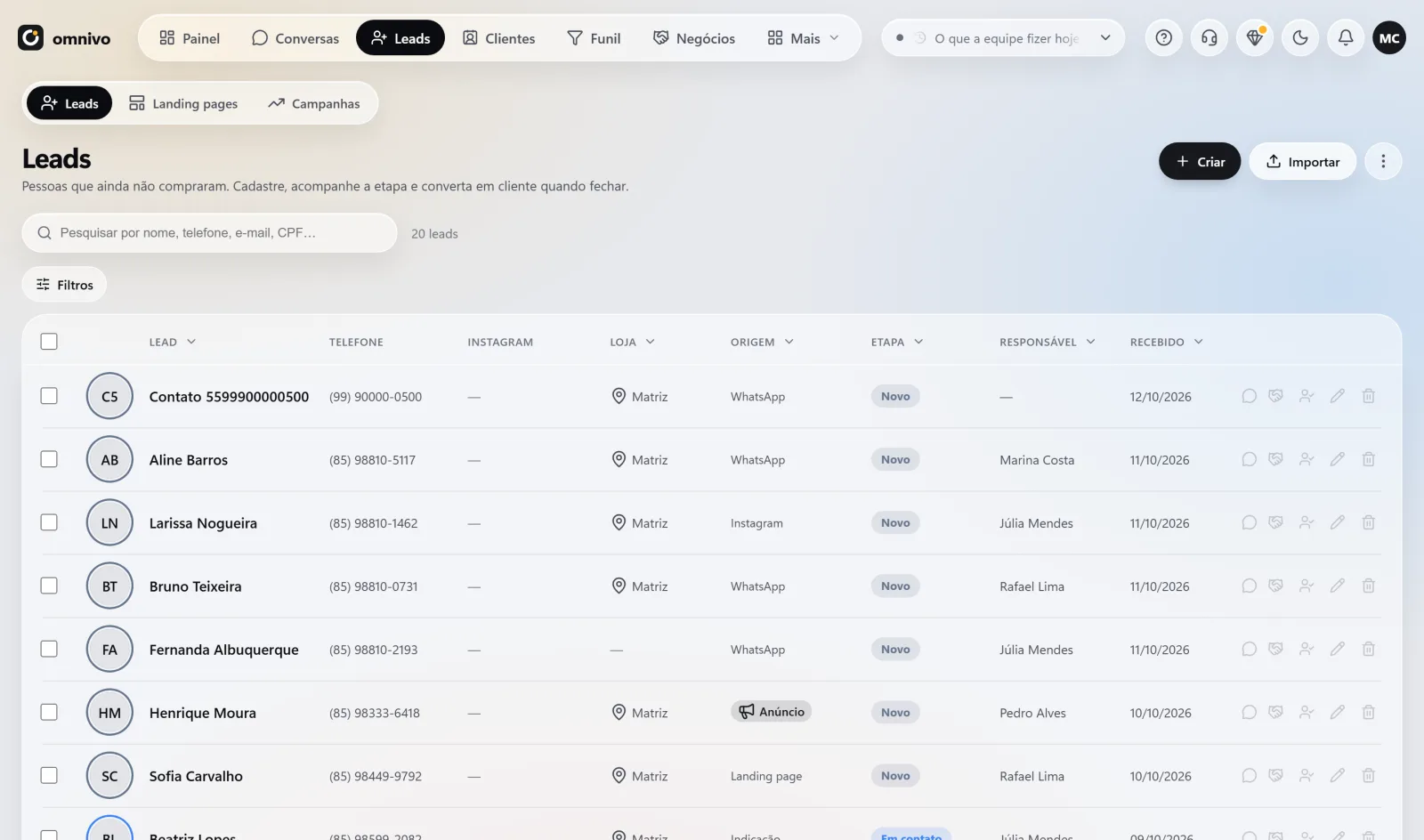Open Conversas in top navigation
Image resolution: width=1424 pixels, height=840 pixels.
coord(295,37)
